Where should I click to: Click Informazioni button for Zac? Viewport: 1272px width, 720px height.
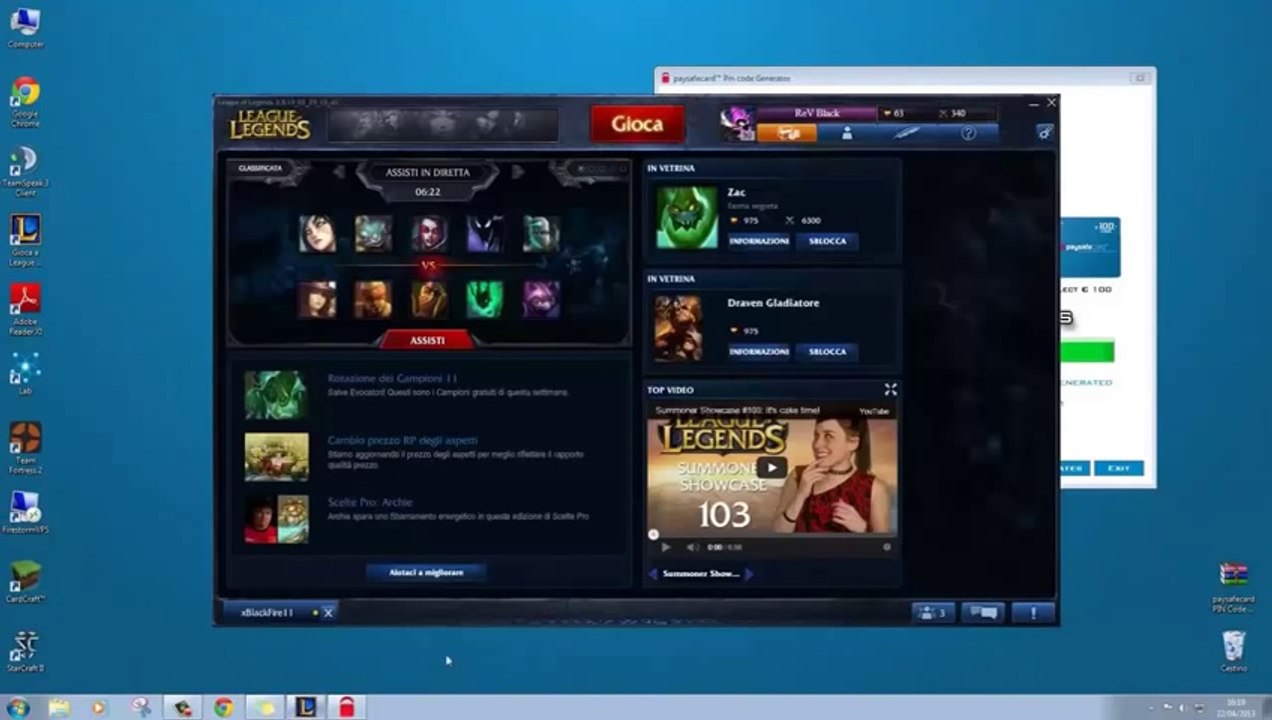tap(759, 241)
